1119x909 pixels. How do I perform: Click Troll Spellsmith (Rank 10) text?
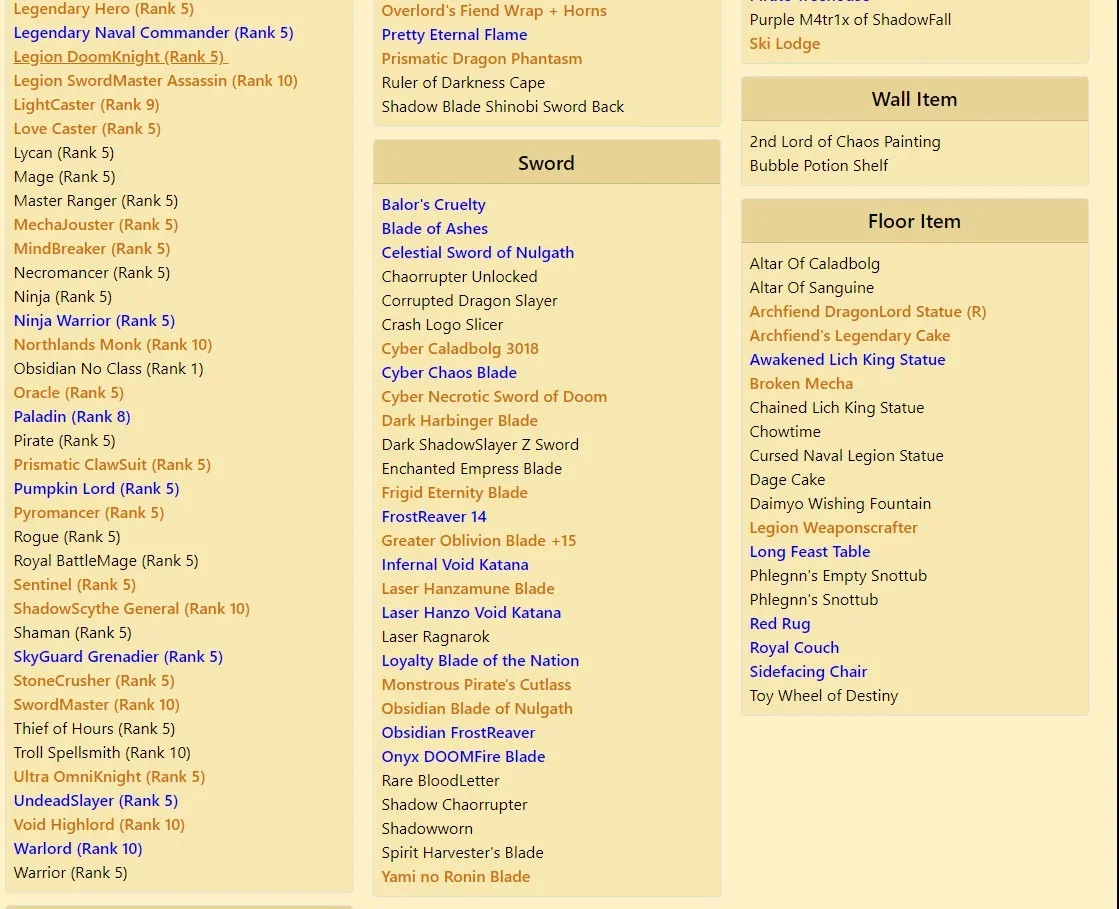pyautogui.click(x=102, y=753)
